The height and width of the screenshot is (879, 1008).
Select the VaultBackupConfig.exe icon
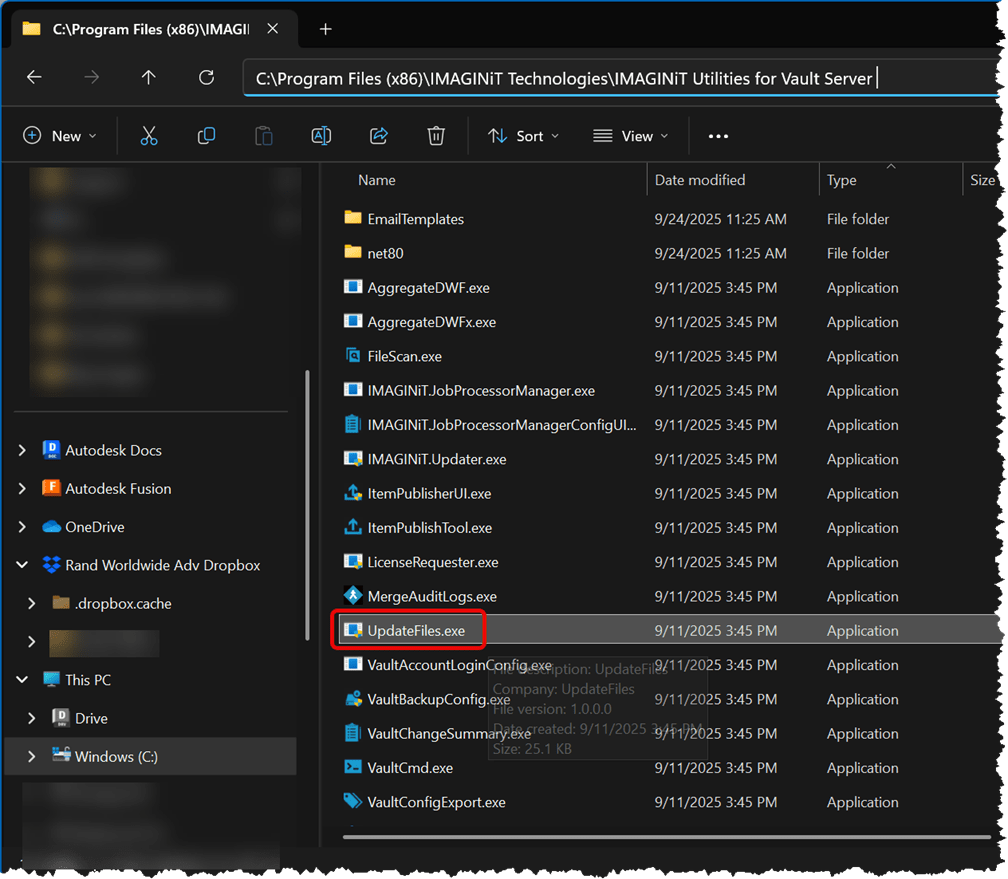tap(352, 699)
